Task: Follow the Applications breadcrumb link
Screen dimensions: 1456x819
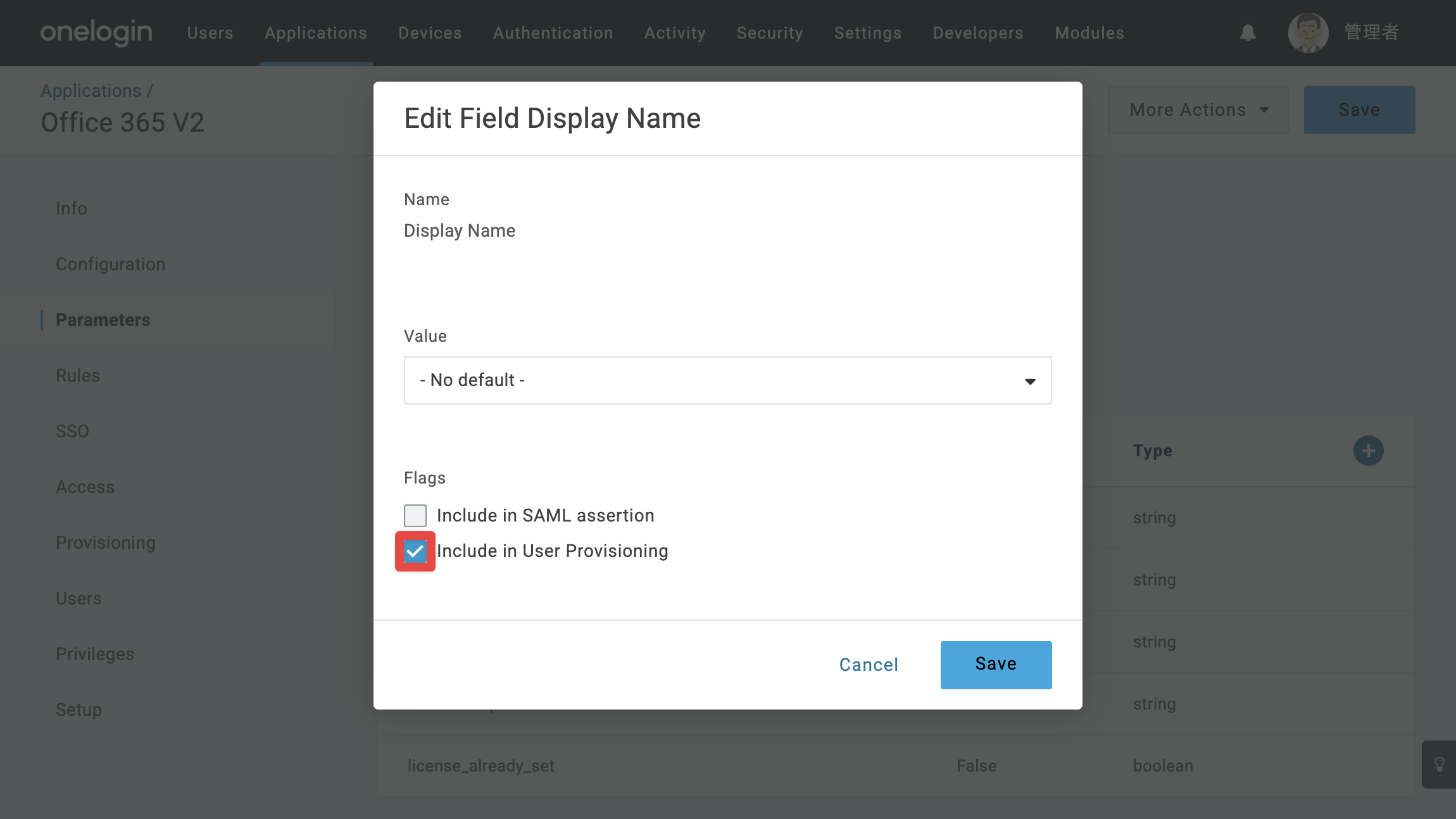Action: [x=91, y=91]
